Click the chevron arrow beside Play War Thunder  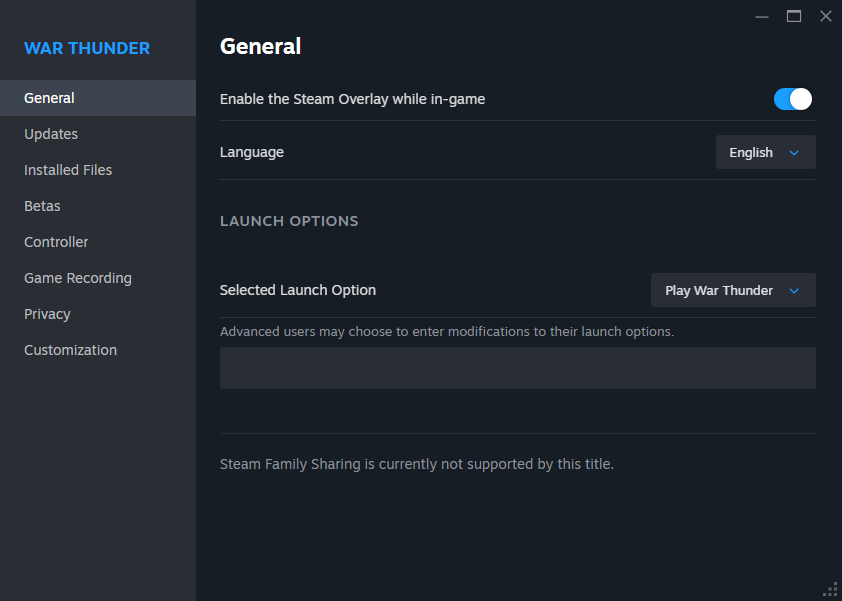pos(795,291)
